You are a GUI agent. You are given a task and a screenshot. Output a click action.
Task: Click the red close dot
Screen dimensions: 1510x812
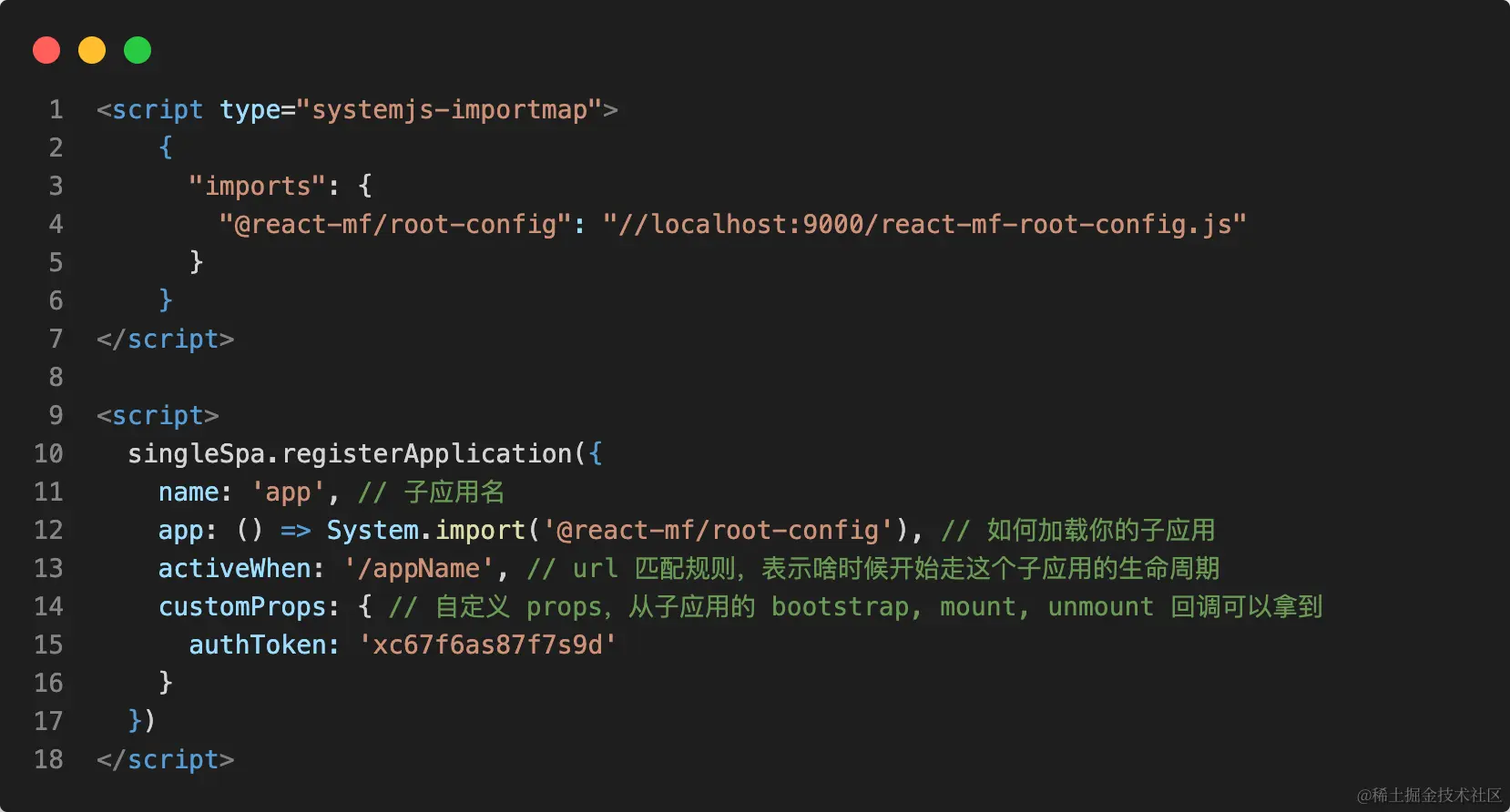pos(46,50)
